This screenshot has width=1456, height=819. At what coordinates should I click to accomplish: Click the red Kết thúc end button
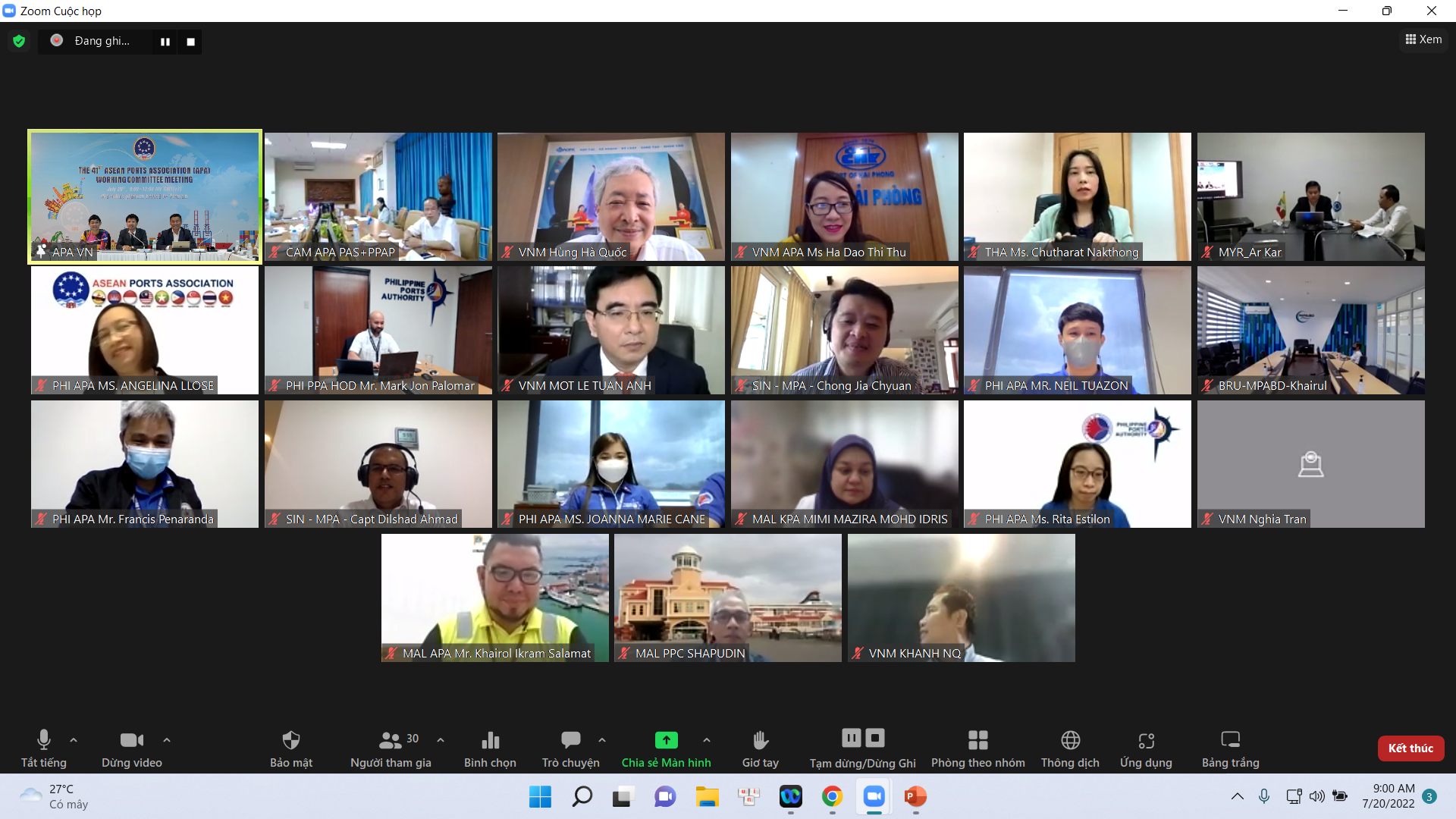click(1410, 748)
